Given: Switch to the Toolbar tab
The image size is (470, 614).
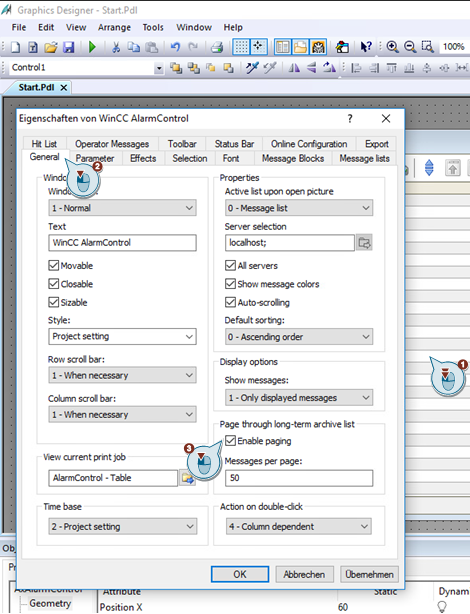Looking at the screenshot, I should pyautogui.click(x=182, y=144).
